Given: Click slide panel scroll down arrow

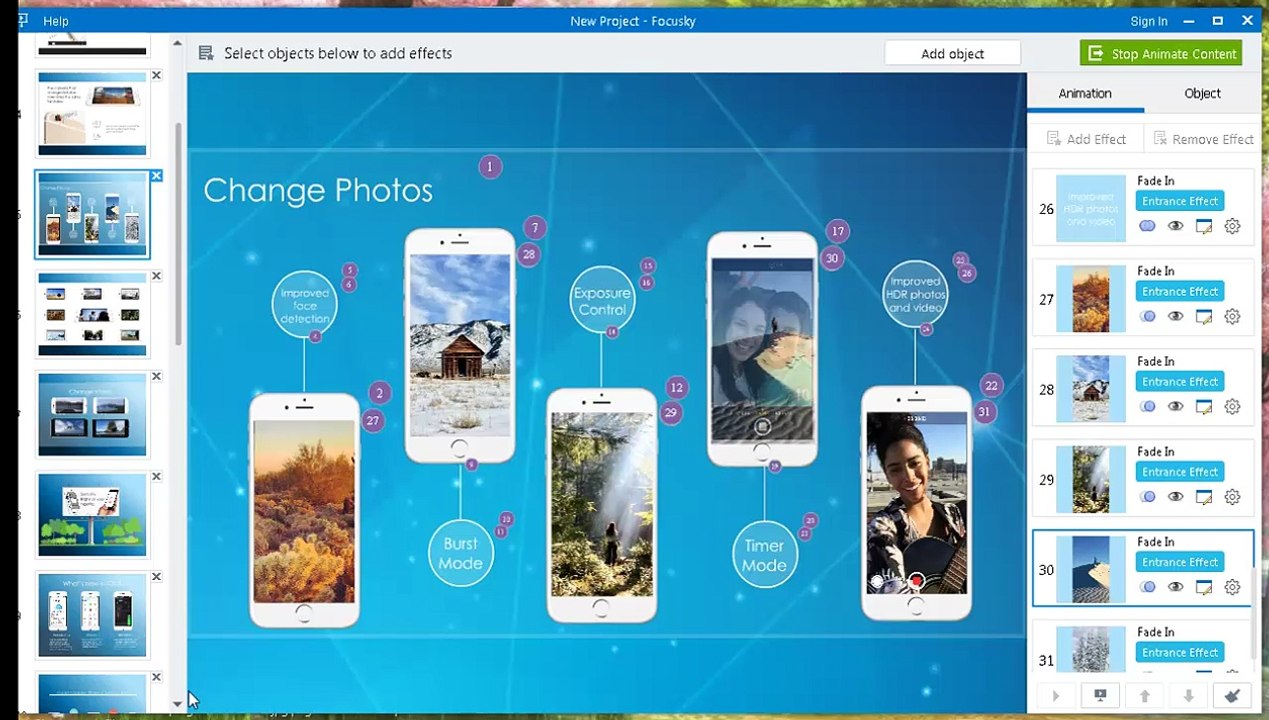Looking at the screenshot, I should [x=178, y=704].
